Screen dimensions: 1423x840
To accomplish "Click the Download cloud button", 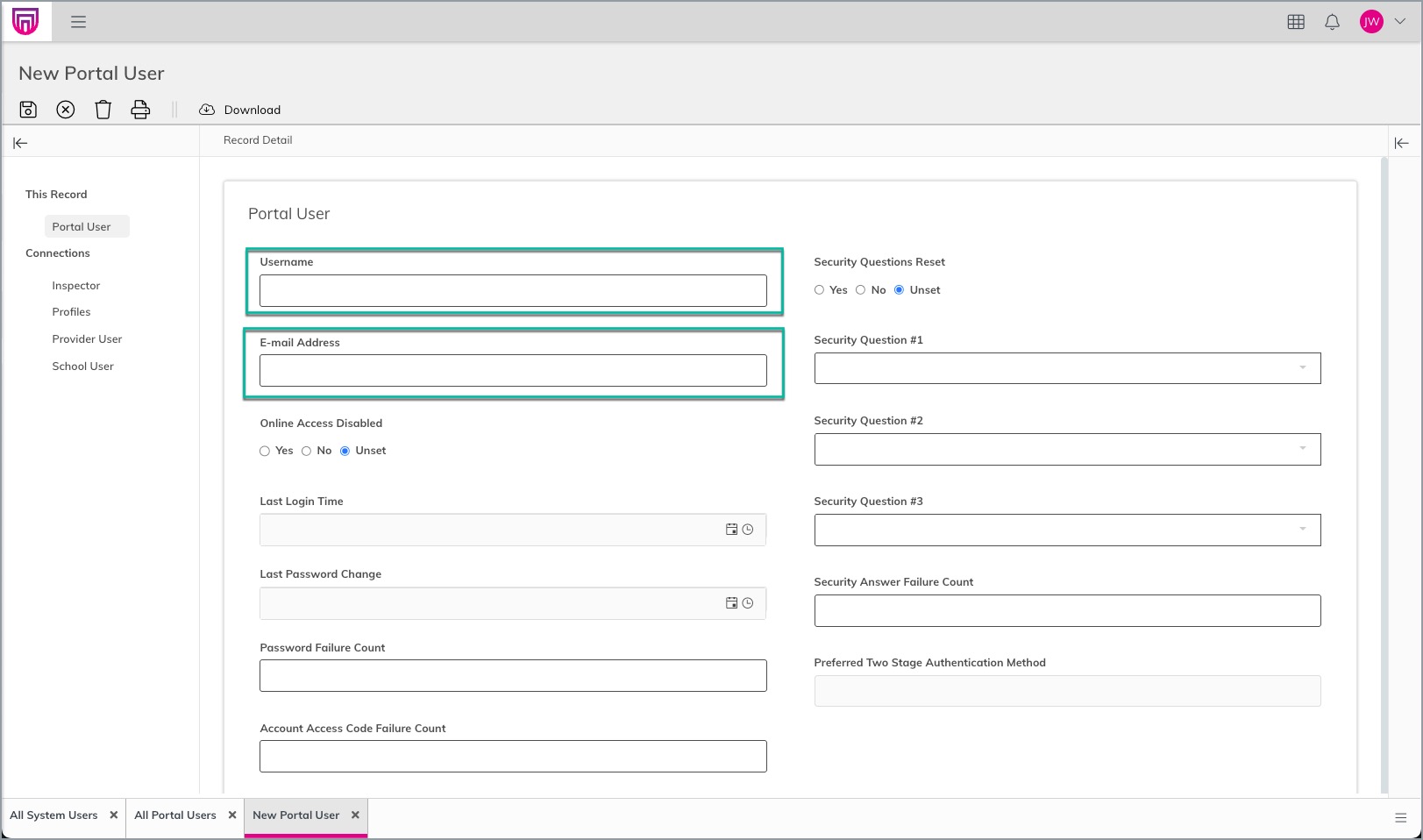I will 240,110.
